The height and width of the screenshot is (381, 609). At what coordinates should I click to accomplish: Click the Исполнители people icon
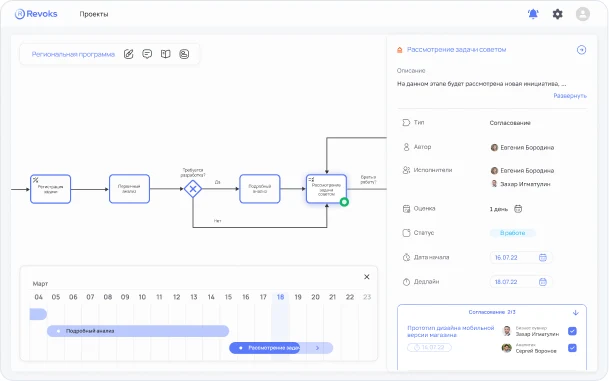406,170
